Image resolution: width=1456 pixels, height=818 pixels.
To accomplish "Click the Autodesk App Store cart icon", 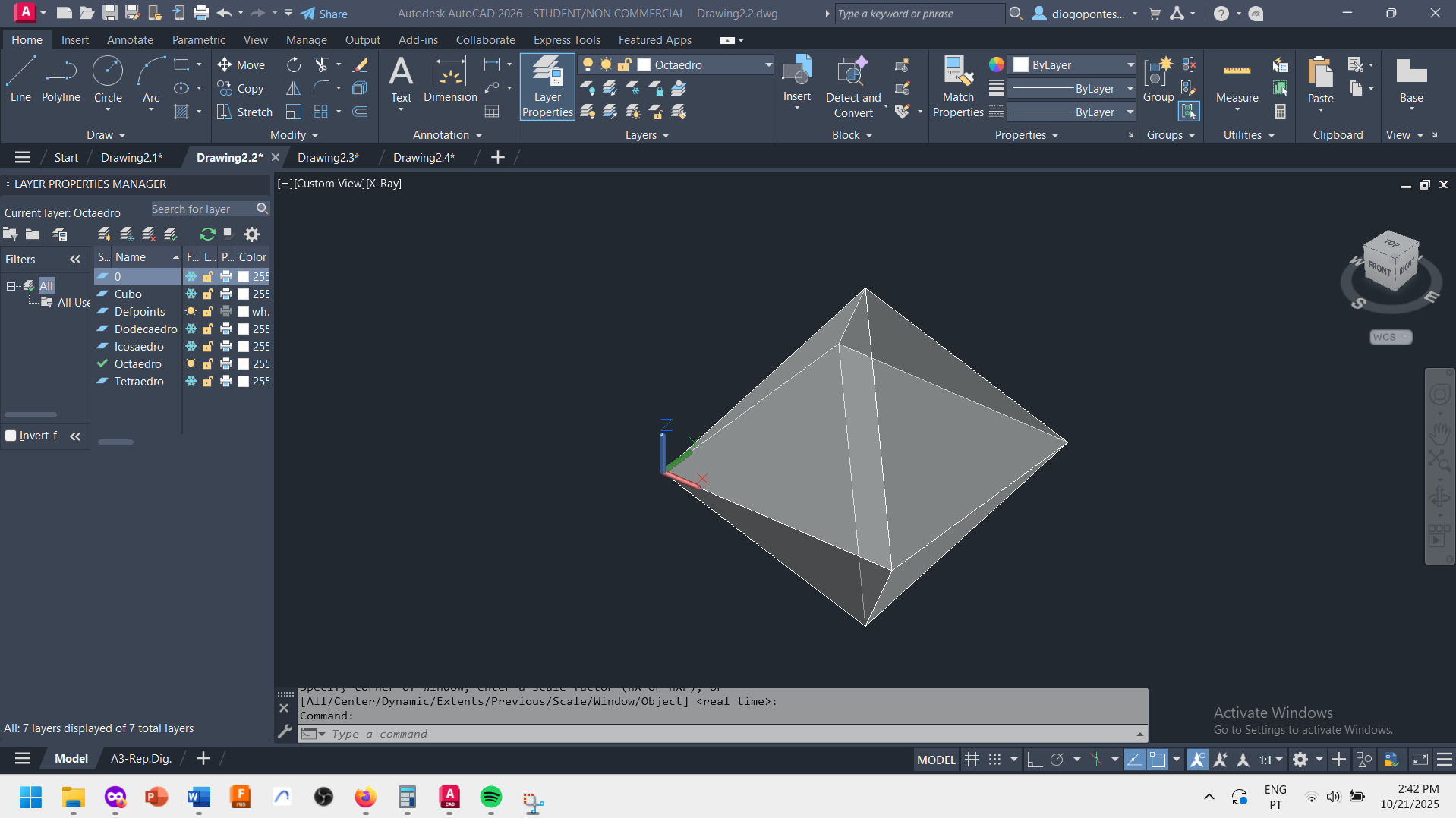I will [x=1155, y=14].
